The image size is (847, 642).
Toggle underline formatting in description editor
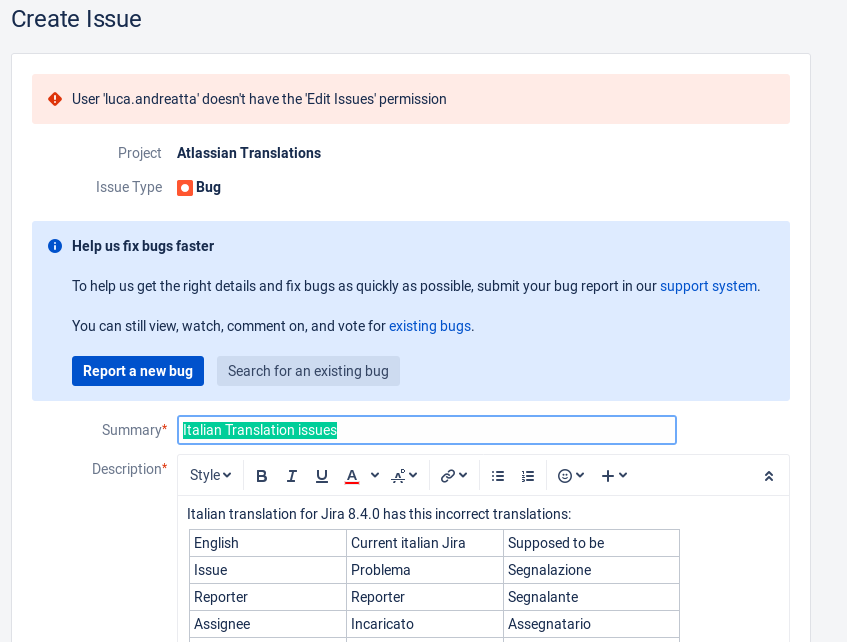coord(322,476)
